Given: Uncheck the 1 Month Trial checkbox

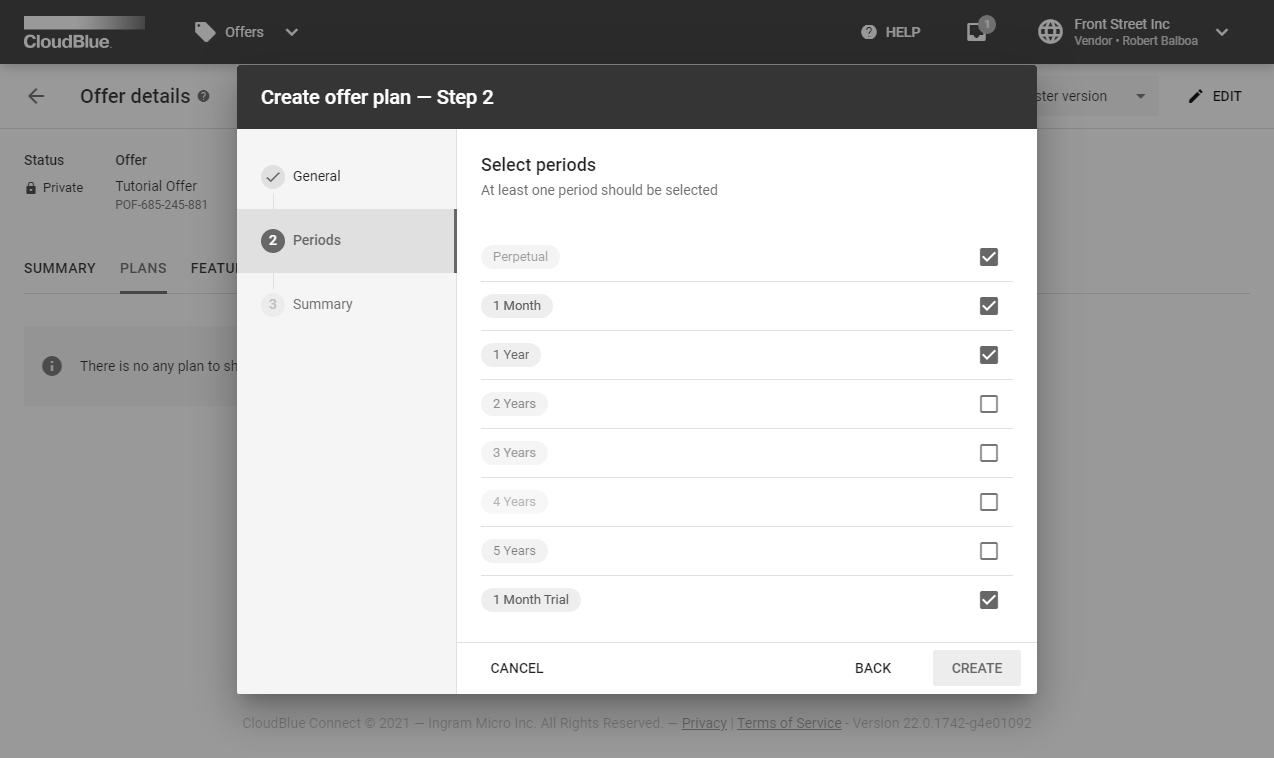Looking at the screenshot, I should click(x=989, y=600).
